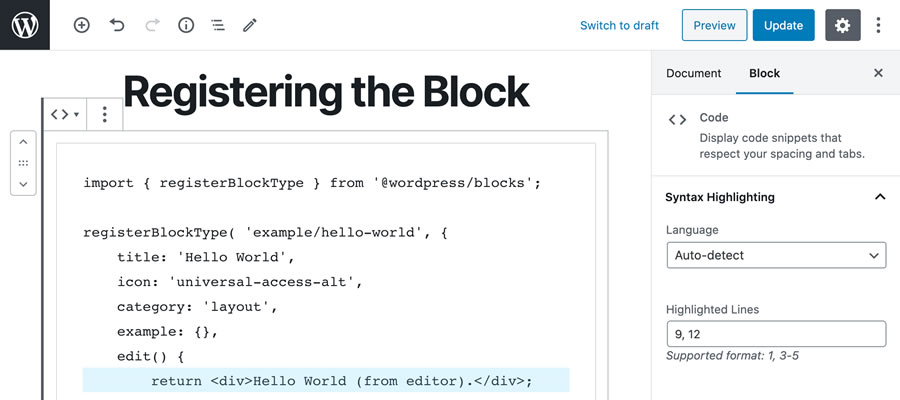Open the block inserter plus icon

pyautogui.click(x=82, y=25)
